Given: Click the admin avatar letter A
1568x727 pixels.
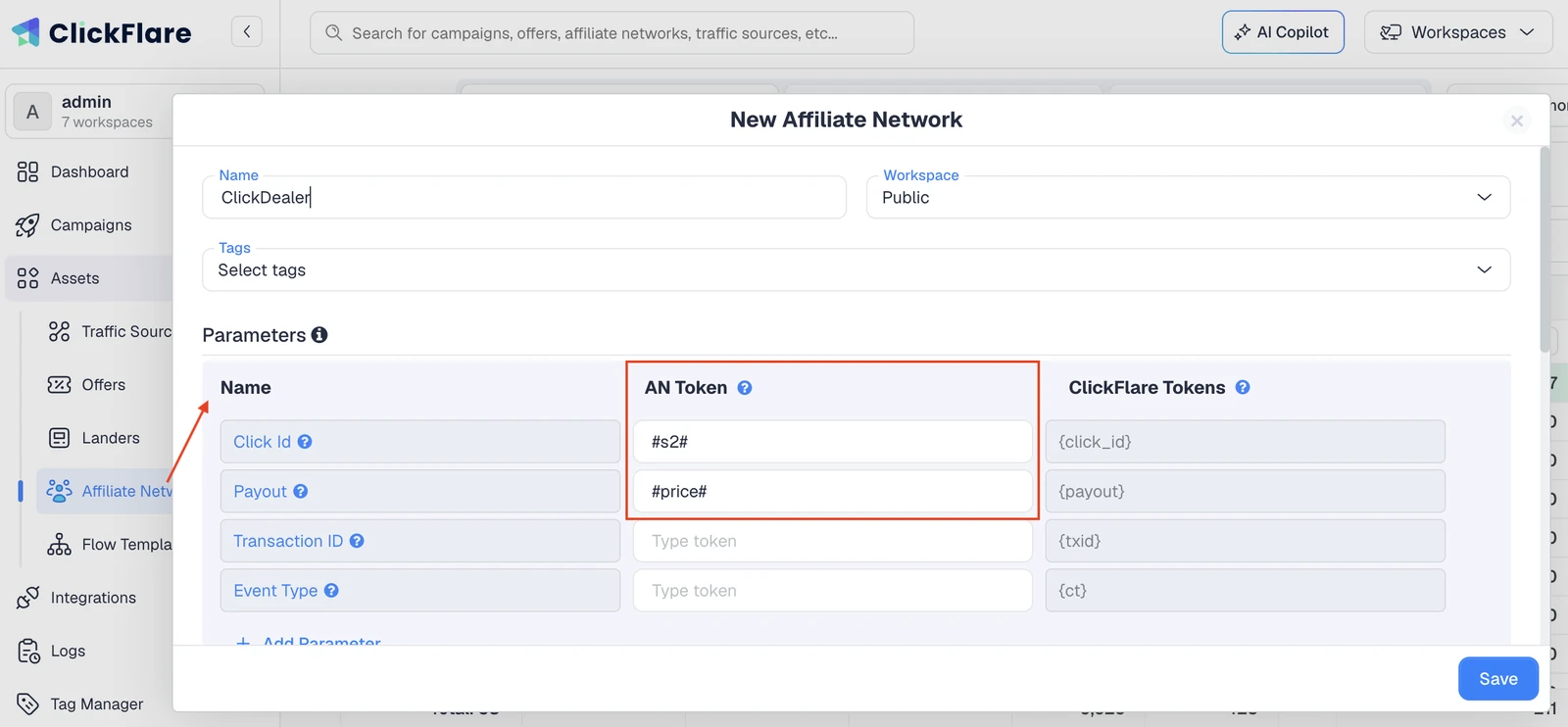Looking at the screenshot, I should pyautogui.click(x=32, y=112).
